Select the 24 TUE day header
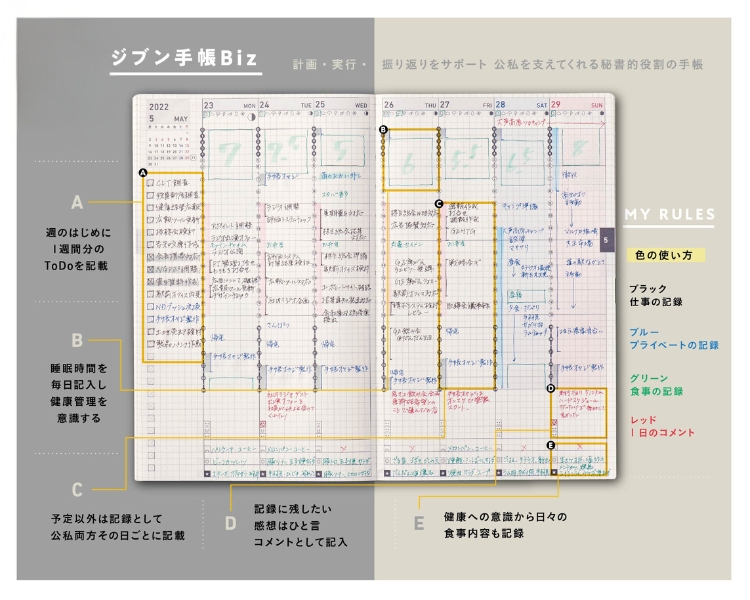Screen dimensions: 750x600 click(x=286, y=105)
